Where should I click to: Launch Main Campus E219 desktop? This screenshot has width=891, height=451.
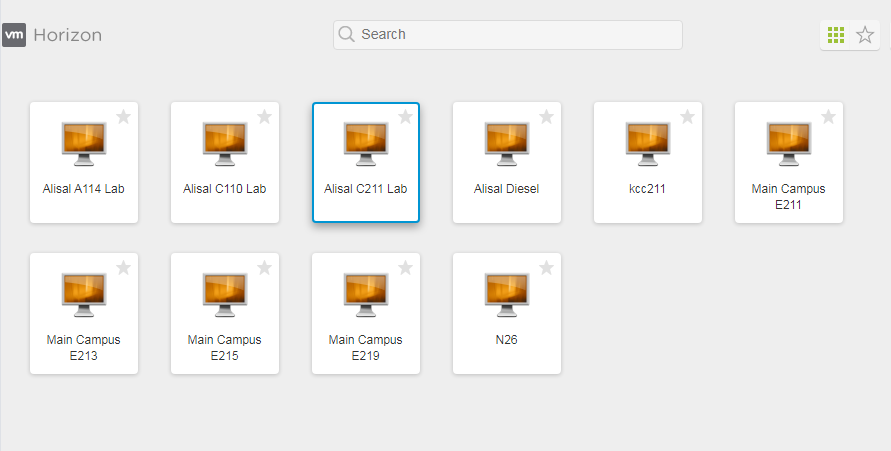click(x=366, y=295)
